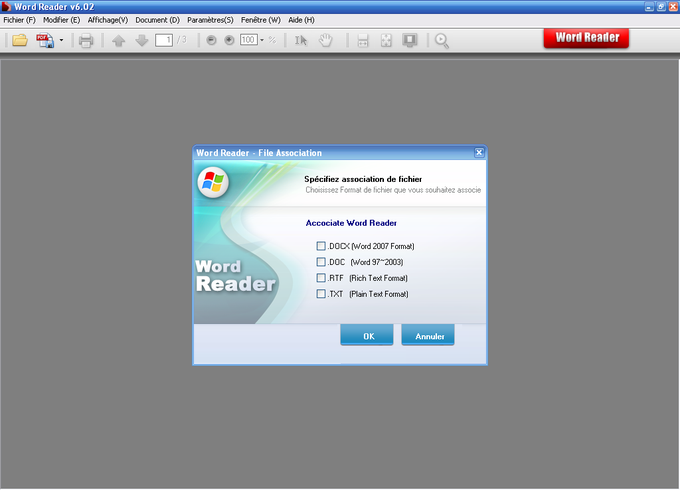
Task: Minimize the Word Reader main window
Action: 649,7
